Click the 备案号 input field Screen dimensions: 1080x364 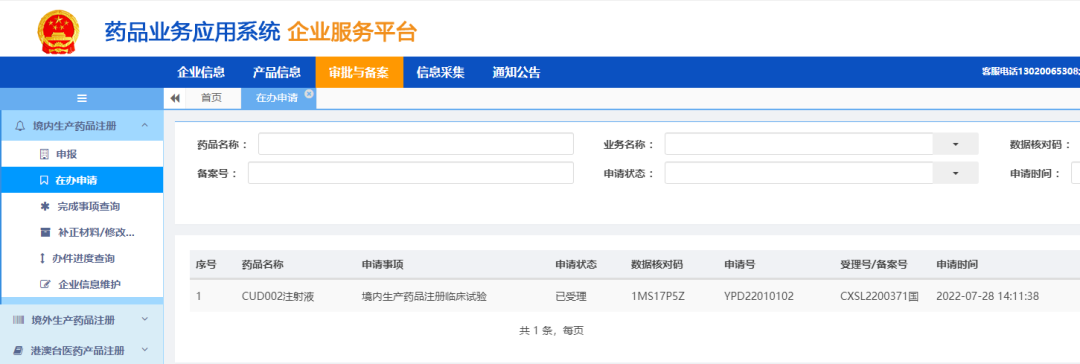coord(411,173)
